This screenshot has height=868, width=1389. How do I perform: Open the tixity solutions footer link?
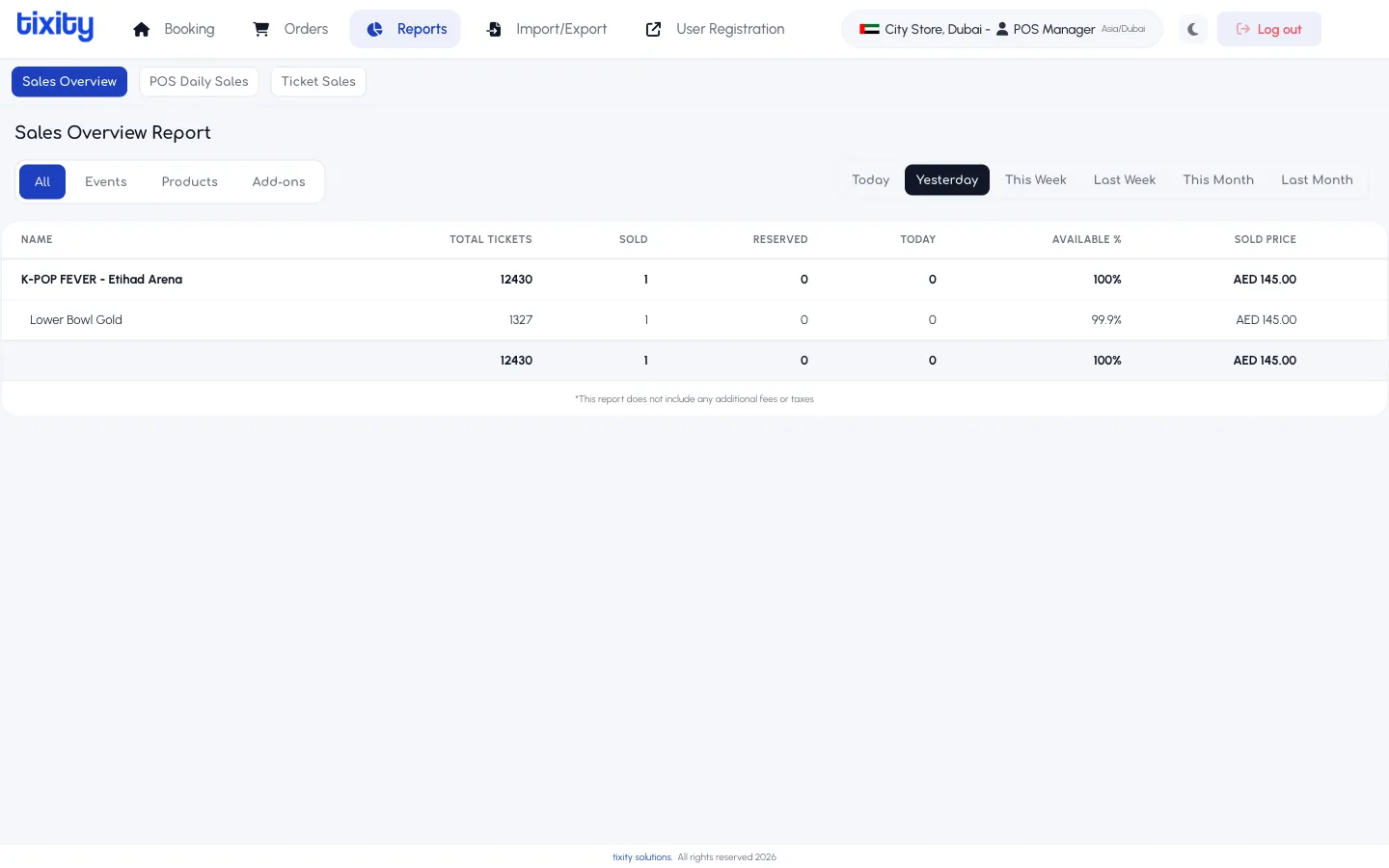click(642, 857)
